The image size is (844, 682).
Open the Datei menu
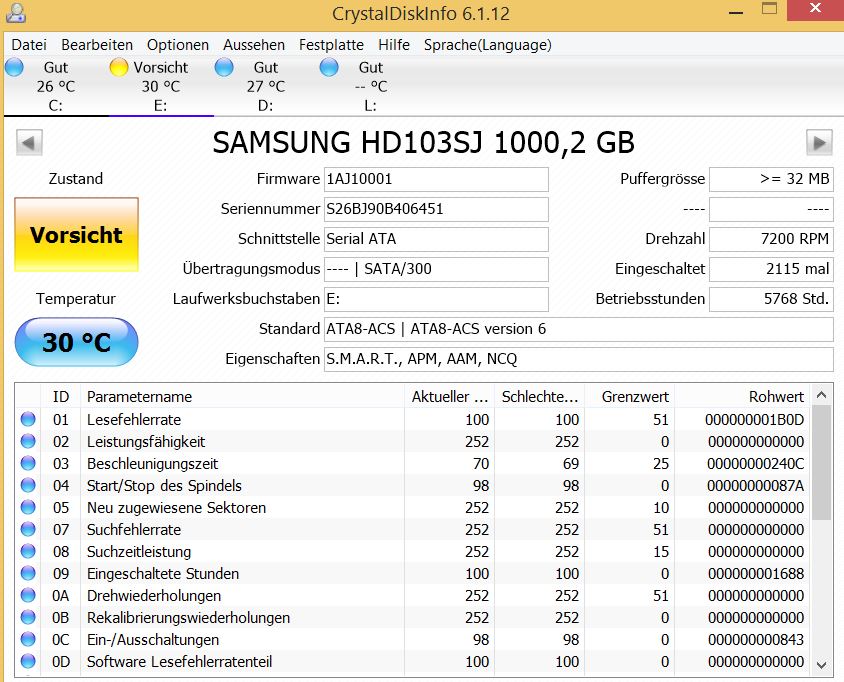(29, 45)
